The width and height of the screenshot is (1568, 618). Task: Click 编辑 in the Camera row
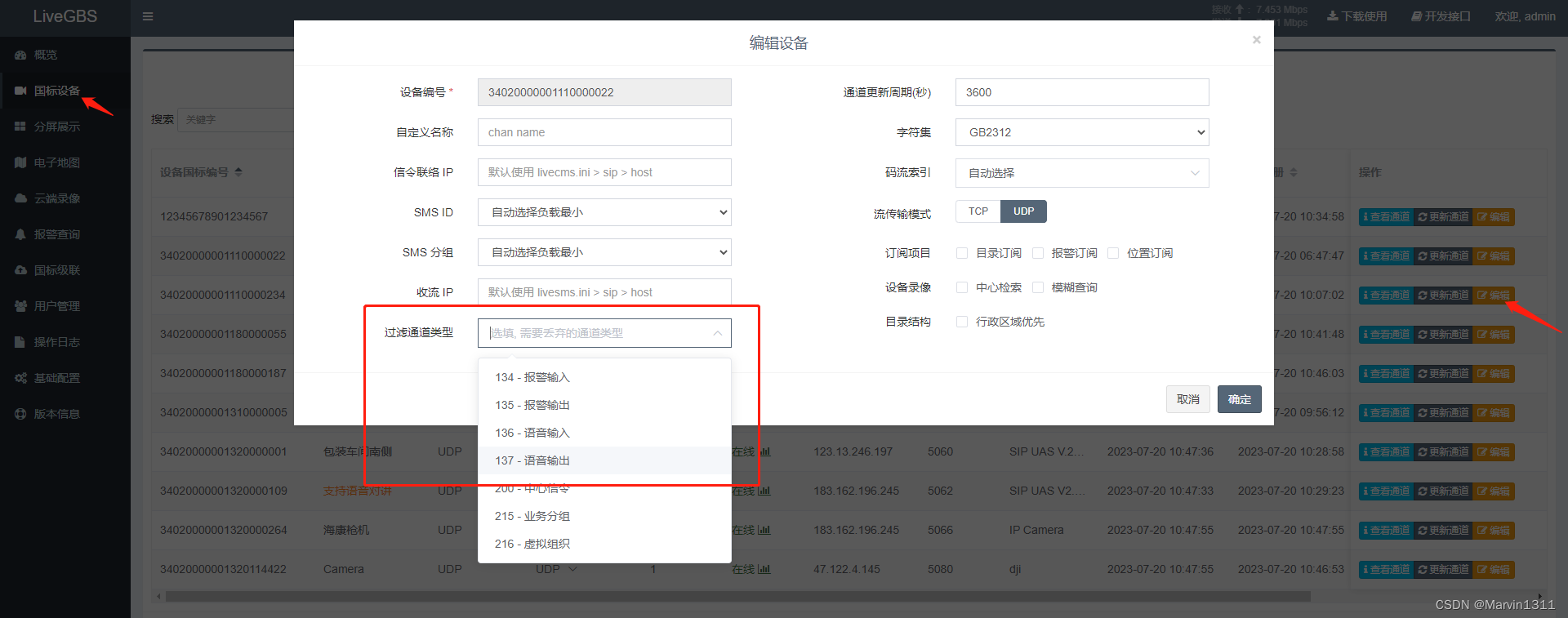1494,569
